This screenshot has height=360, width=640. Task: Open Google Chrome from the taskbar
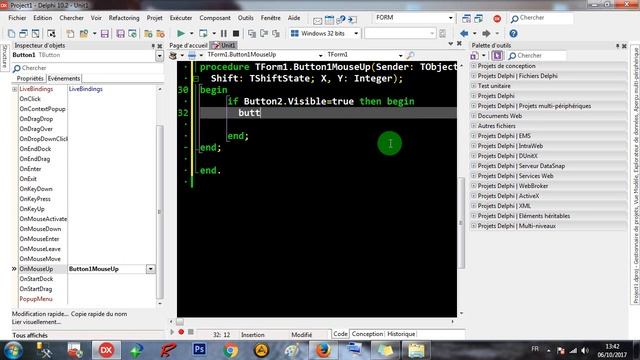[x=230, y=350]
